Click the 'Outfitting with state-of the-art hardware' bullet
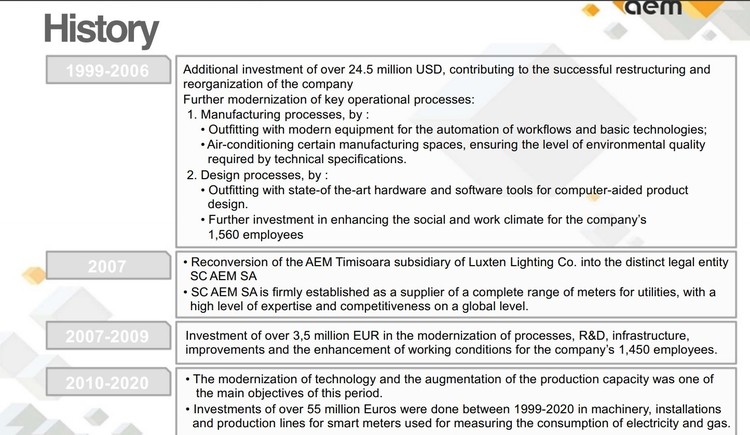The height and width of the screenshot is (435, 750). tap(445, 197)
